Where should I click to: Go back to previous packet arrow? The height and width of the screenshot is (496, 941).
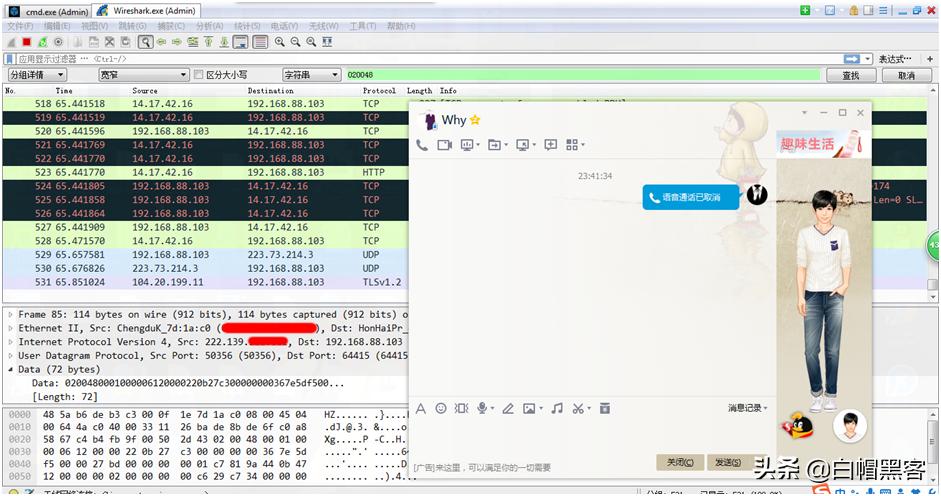click(161, 42)
